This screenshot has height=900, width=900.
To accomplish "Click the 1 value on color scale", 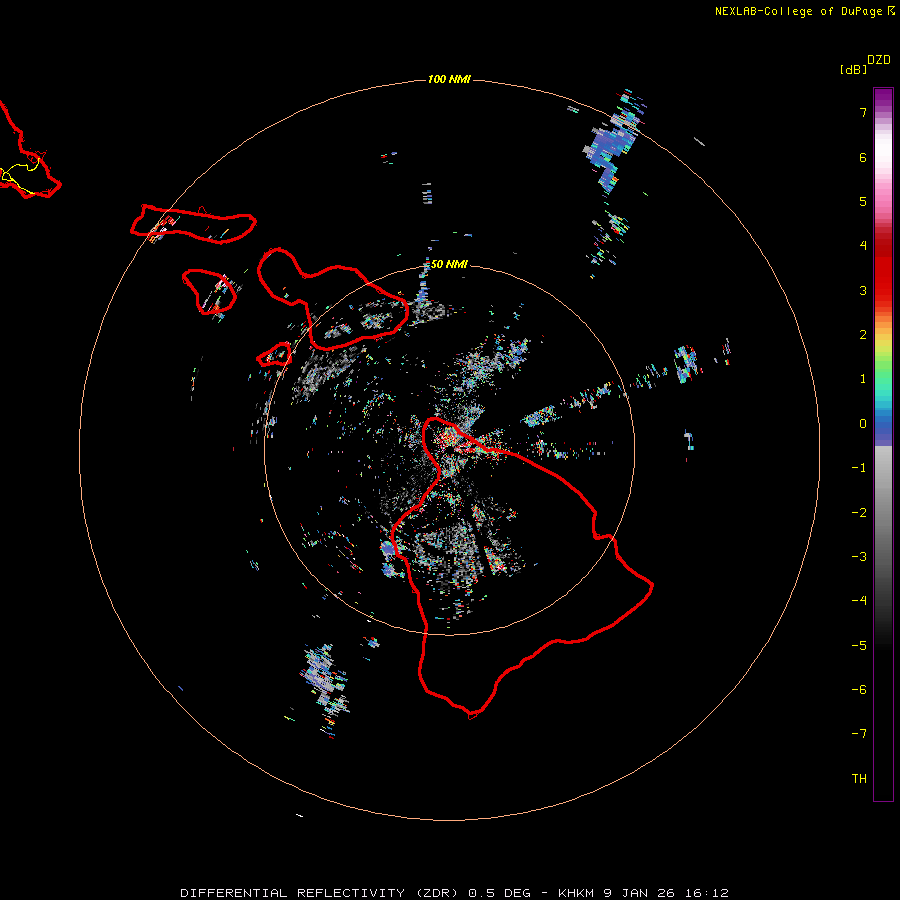I will click(863, 379).
